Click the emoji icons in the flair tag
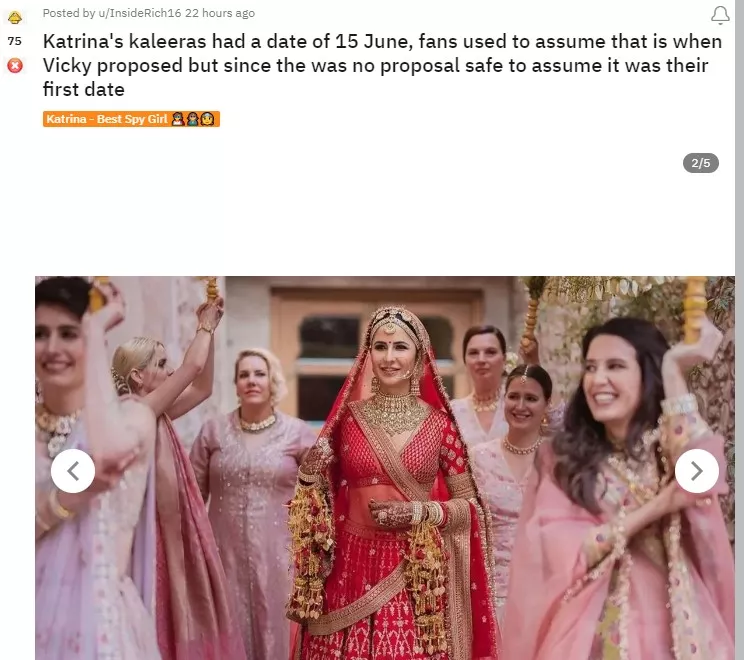This screenshot has height=660, width=744. coord(193,119)
